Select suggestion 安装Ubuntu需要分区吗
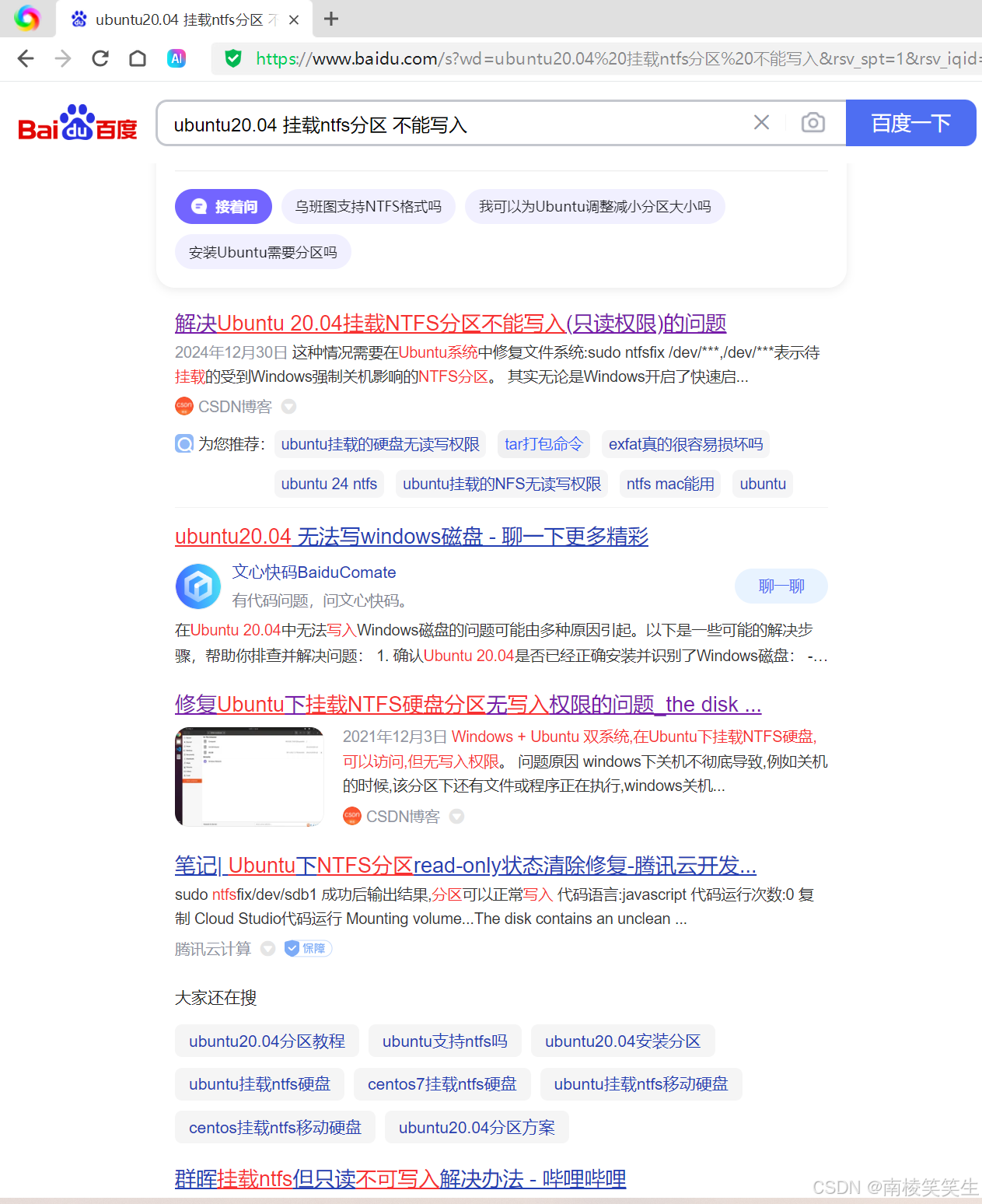 click(263, 253)
